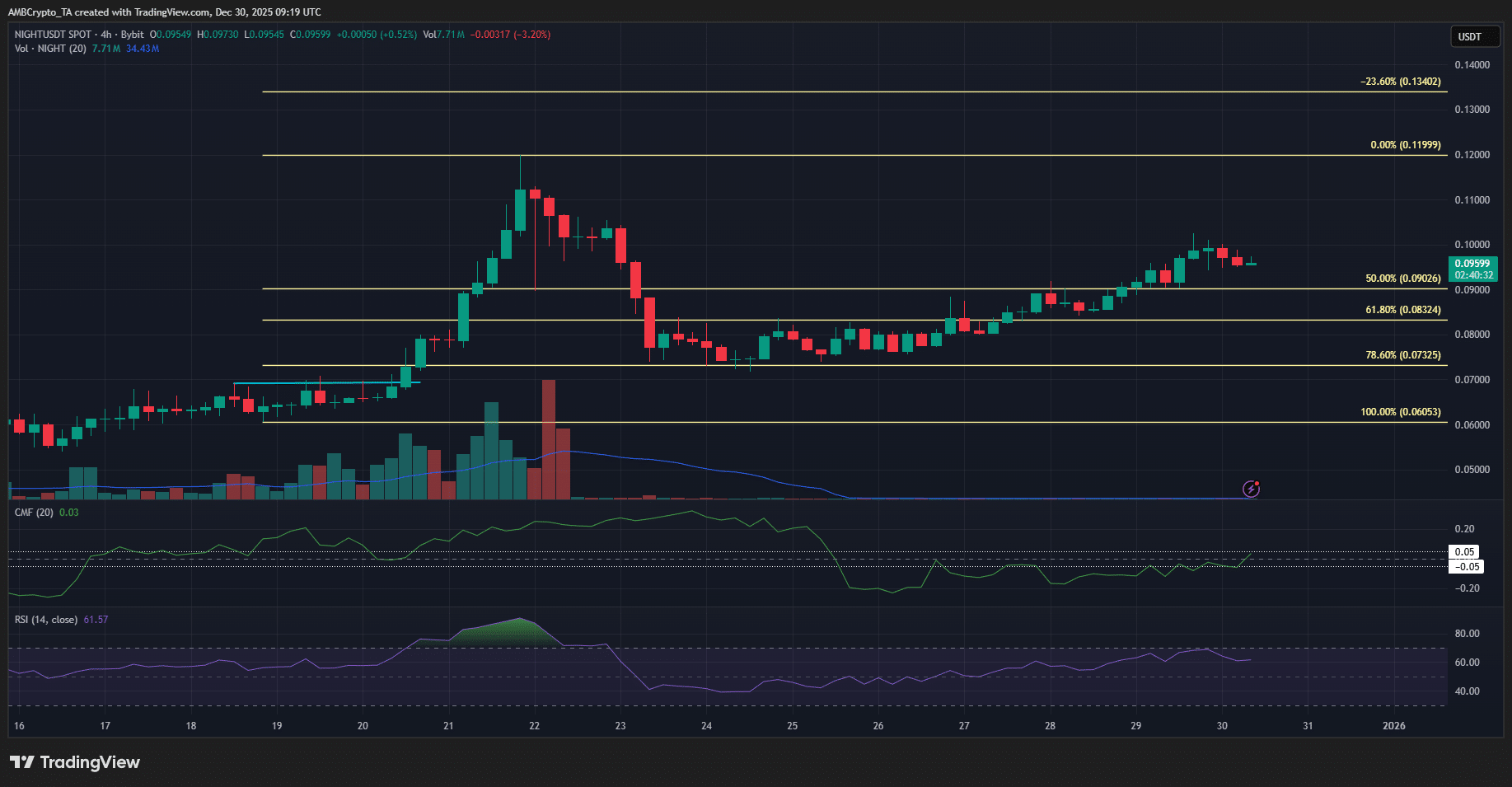1512x787 pixels.
Task: Click the red notification dot on the flash icon
Action: [1258, 481]
